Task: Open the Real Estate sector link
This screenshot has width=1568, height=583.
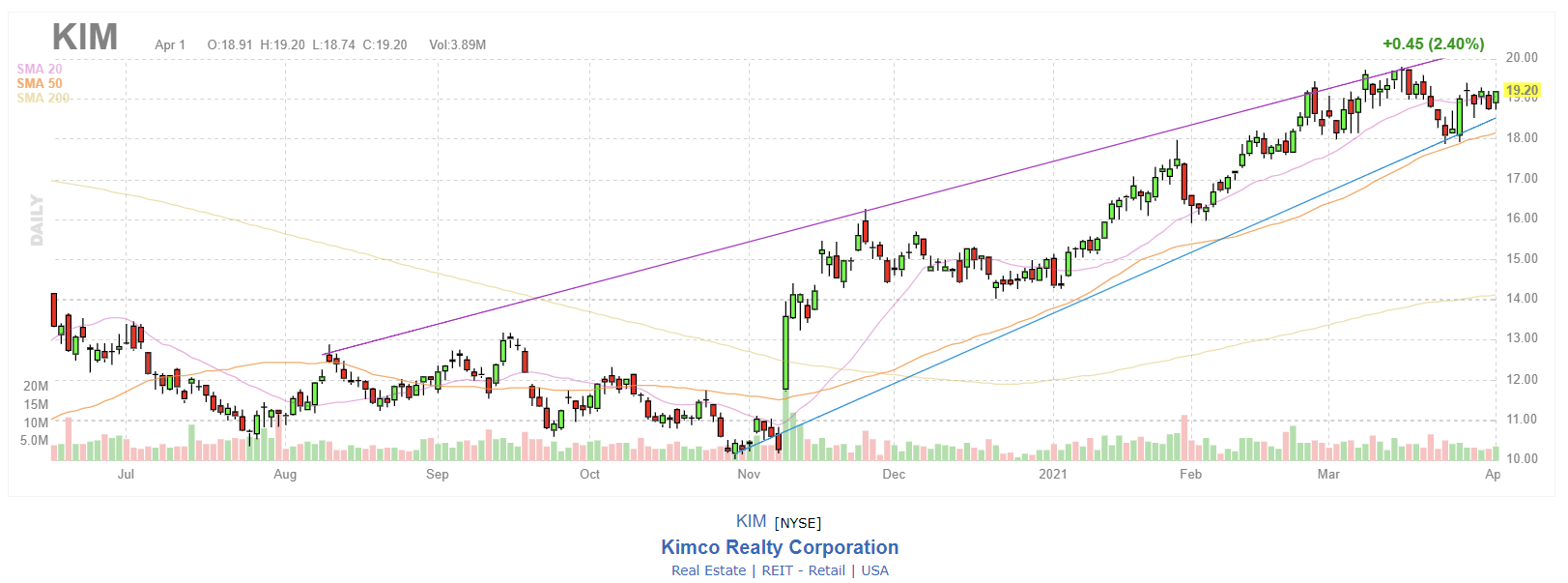Action: 708,570
